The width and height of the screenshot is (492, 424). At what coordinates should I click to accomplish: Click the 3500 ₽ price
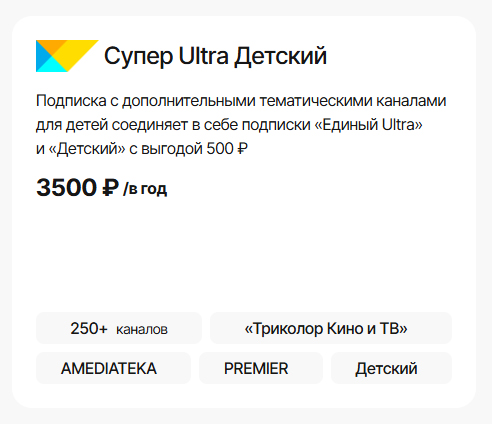(77, 187)
